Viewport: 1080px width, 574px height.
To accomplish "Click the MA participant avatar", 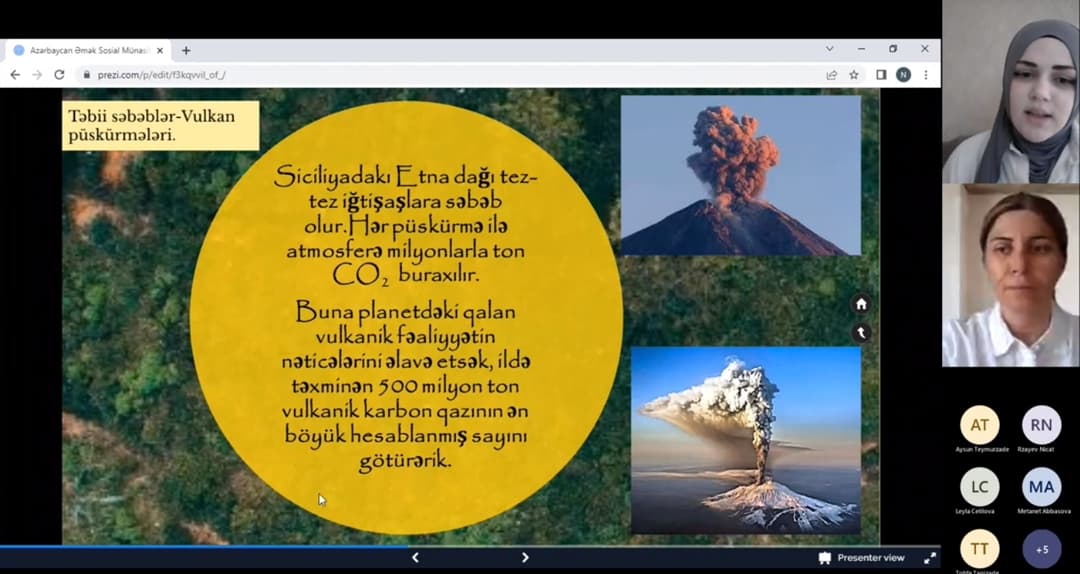I will click(x=1041, y=486).
